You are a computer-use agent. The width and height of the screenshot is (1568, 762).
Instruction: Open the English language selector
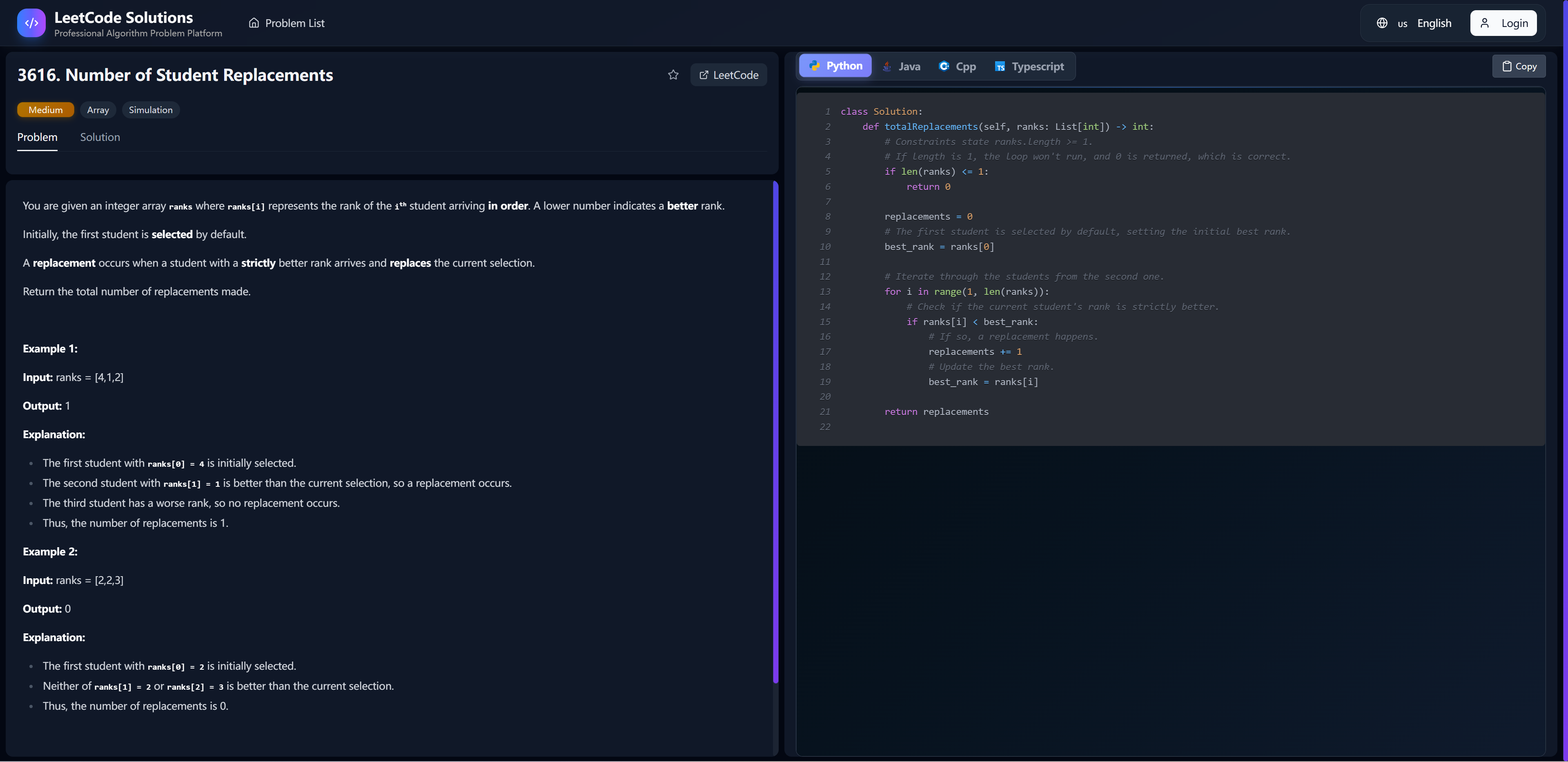pyautogui.click(x=1414, y=23)
